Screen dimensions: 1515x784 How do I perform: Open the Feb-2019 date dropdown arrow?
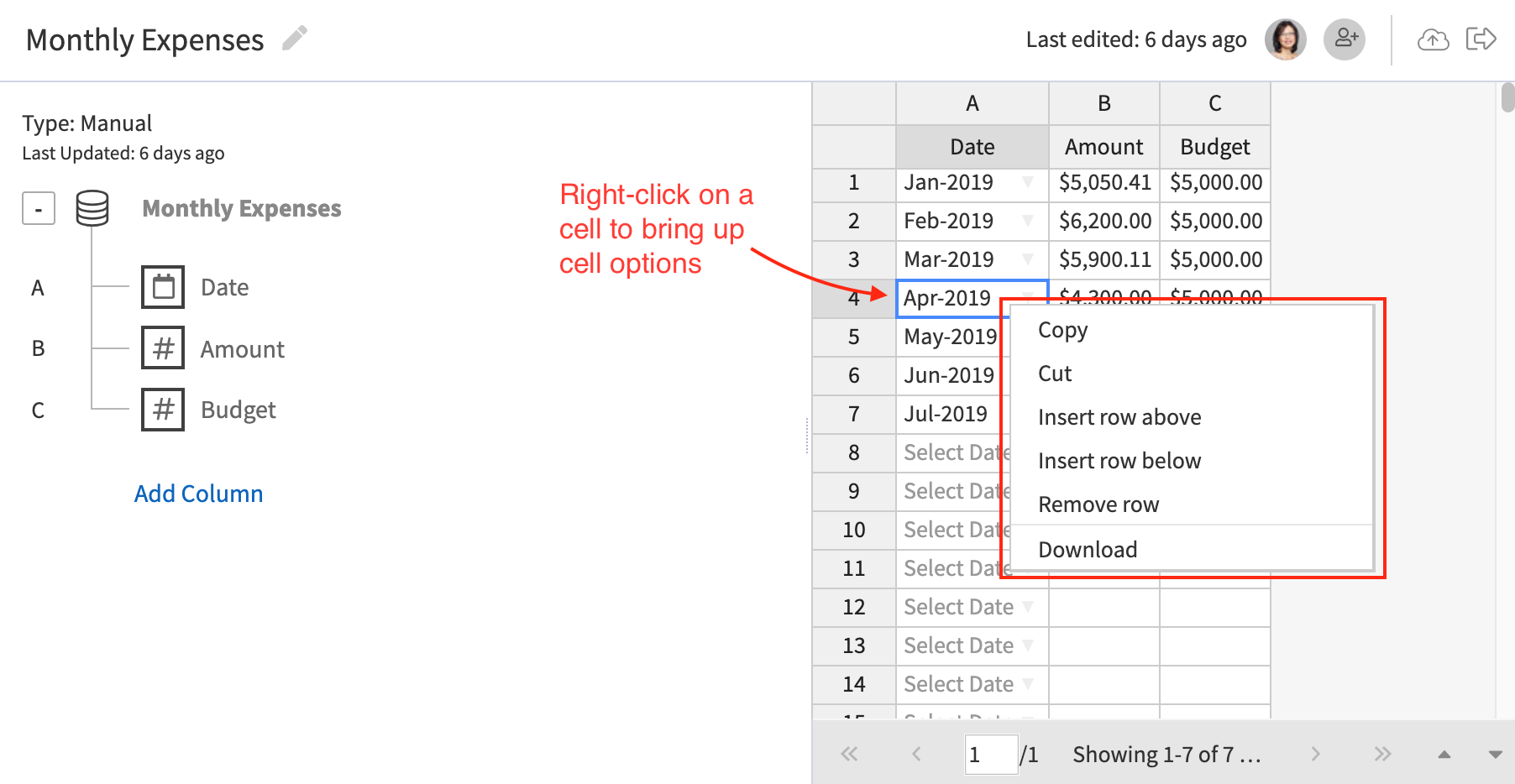tap(1028, 221)
